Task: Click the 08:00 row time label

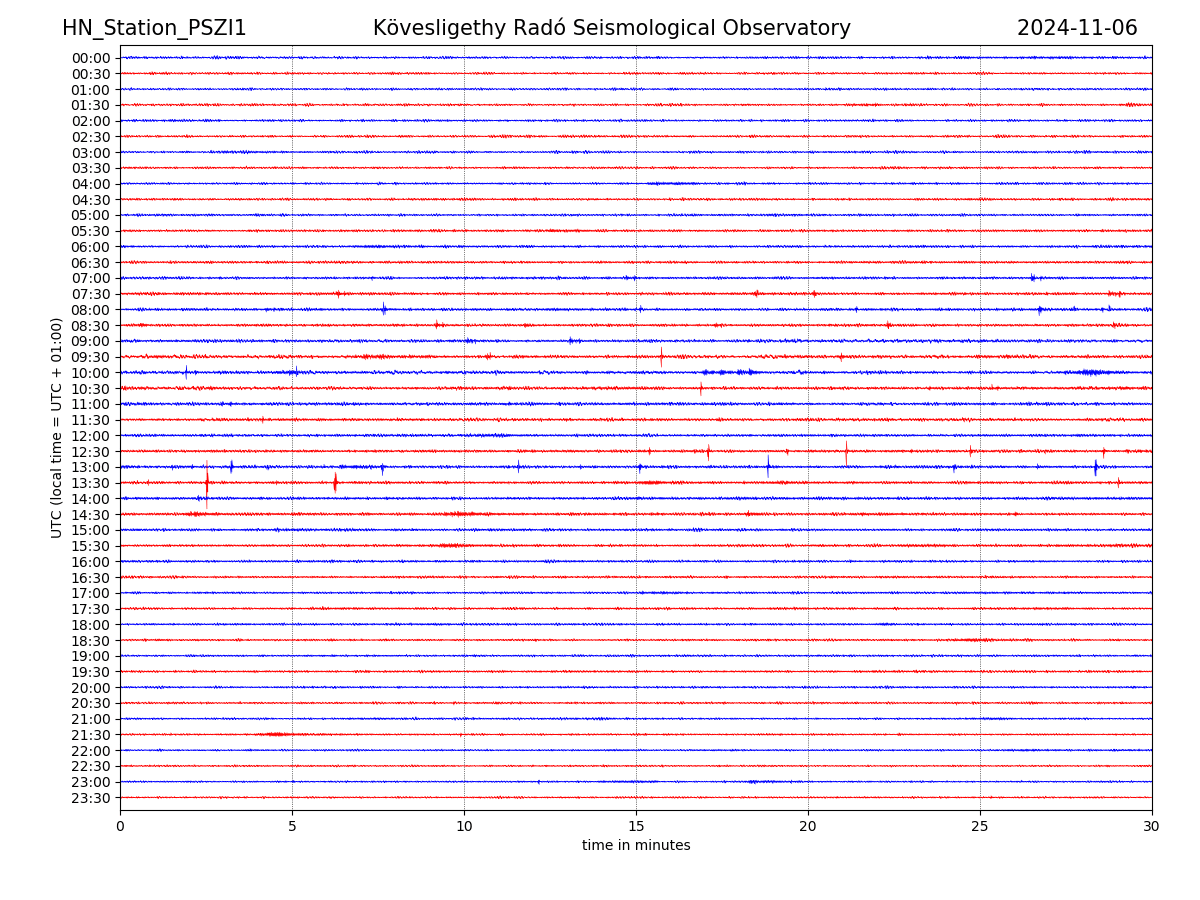Action: 90,310
